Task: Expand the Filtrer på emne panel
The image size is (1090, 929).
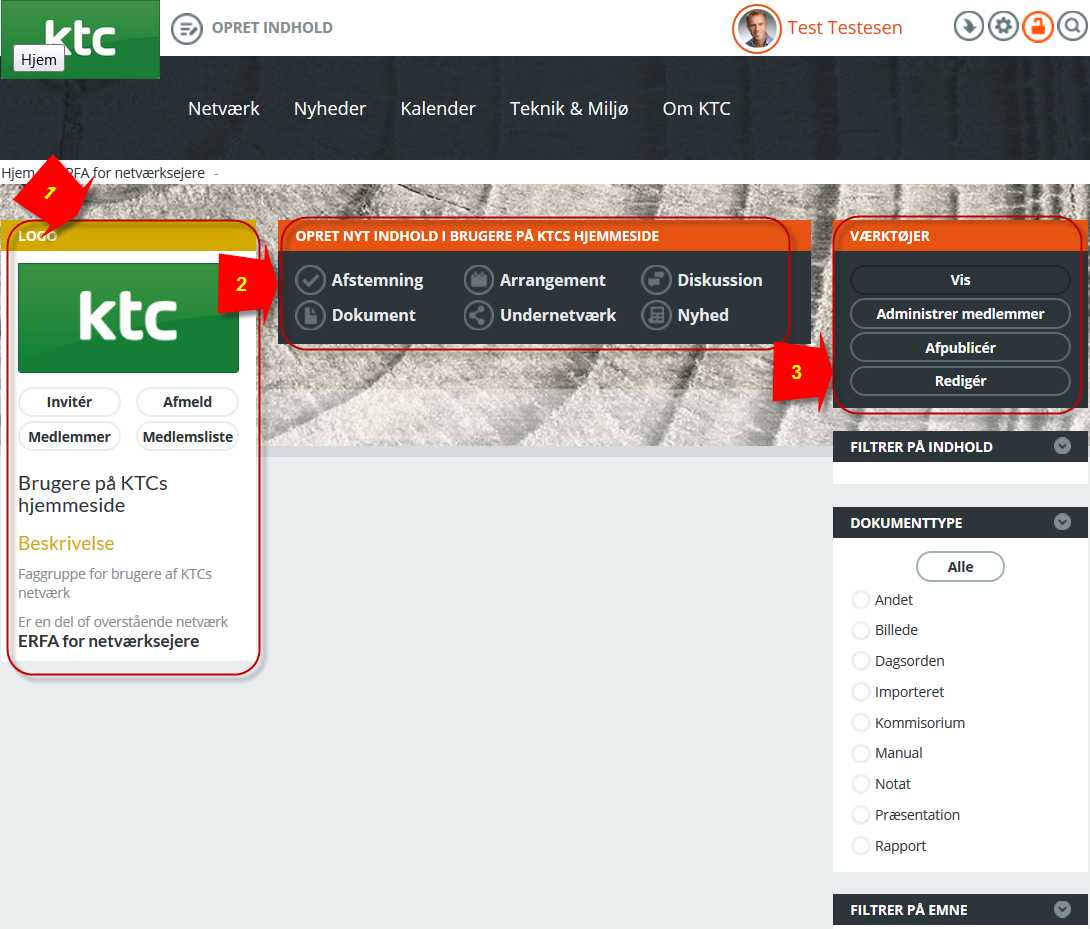Action: click(1062, 909)
